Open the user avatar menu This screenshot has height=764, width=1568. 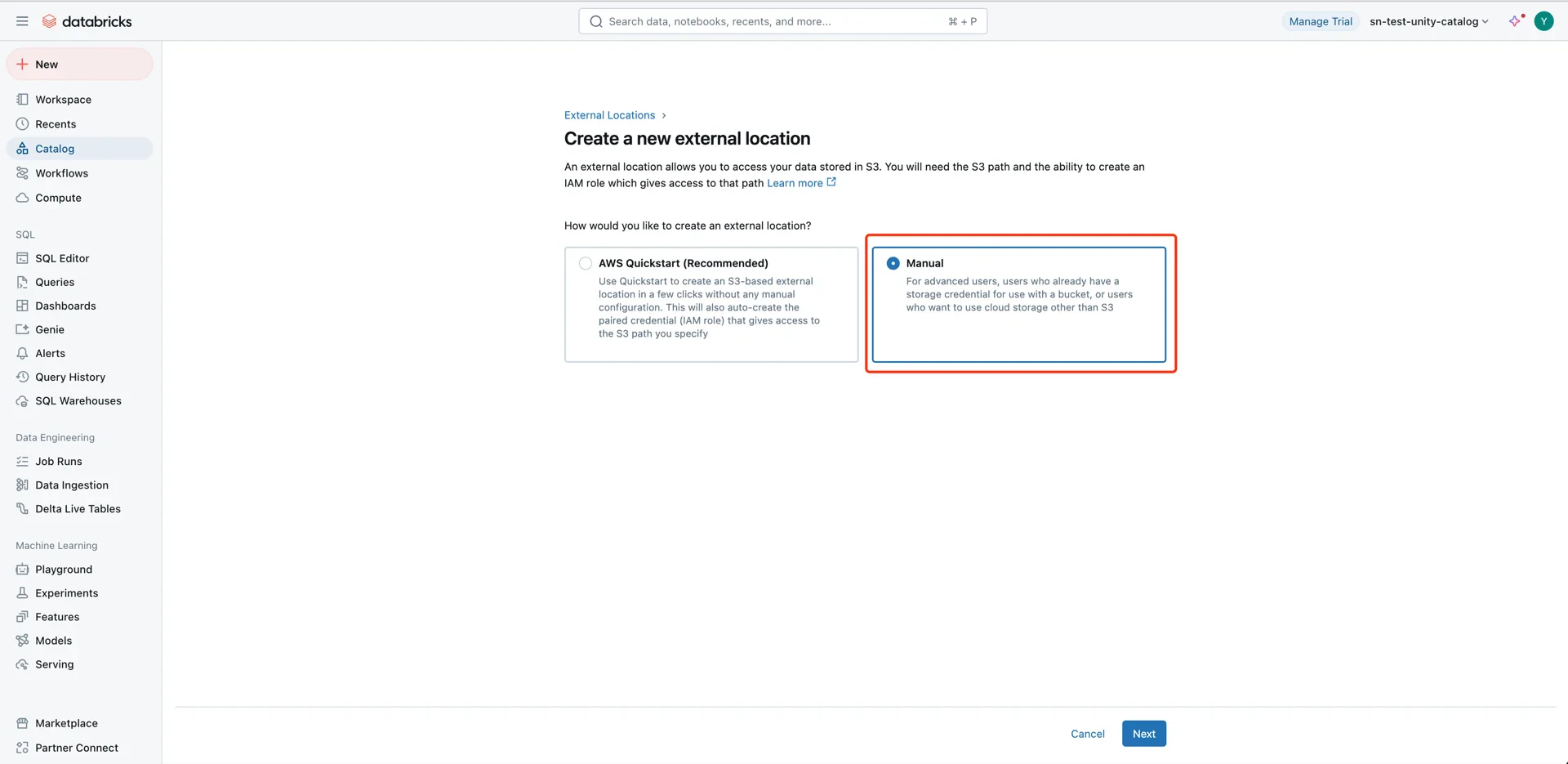[x=1543, y=21]
